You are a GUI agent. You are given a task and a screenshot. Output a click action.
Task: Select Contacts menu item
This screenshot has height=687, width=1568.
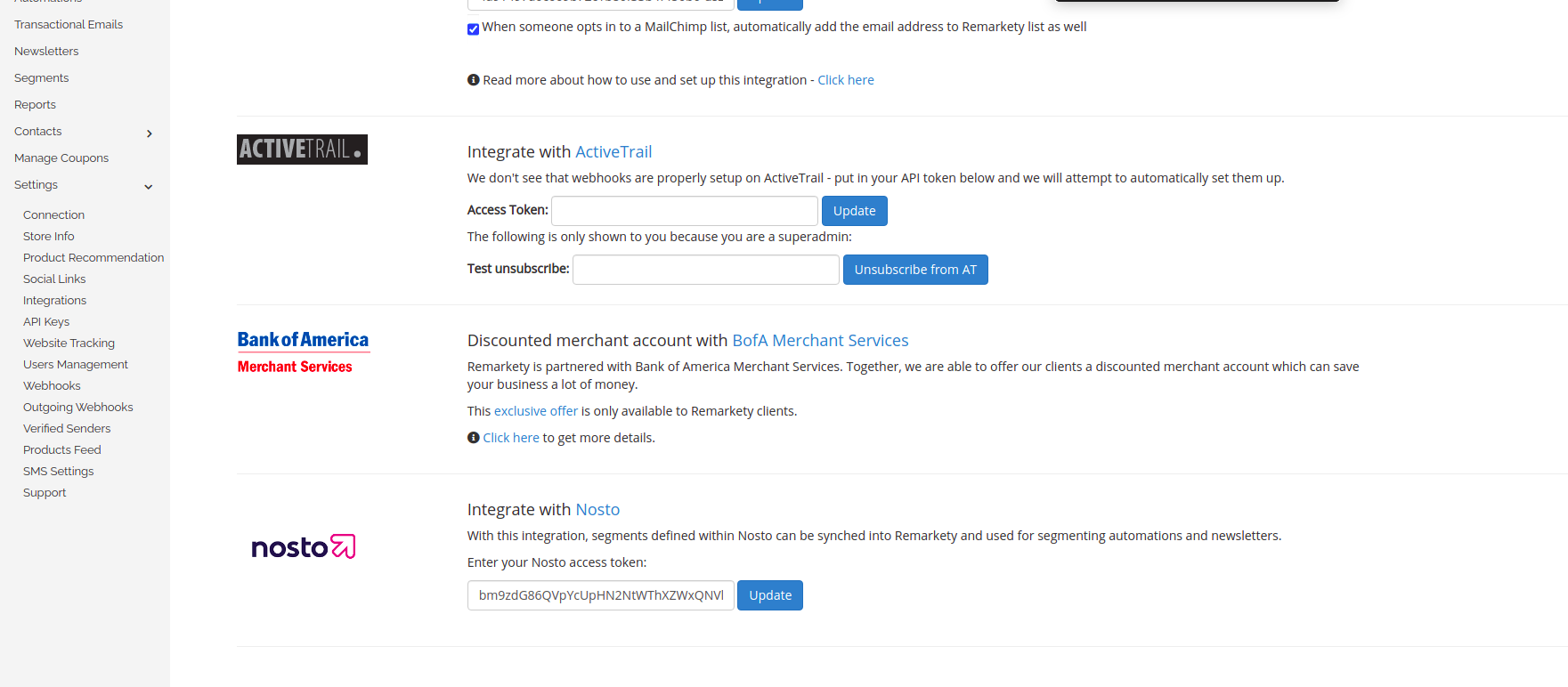coord(38,132)
